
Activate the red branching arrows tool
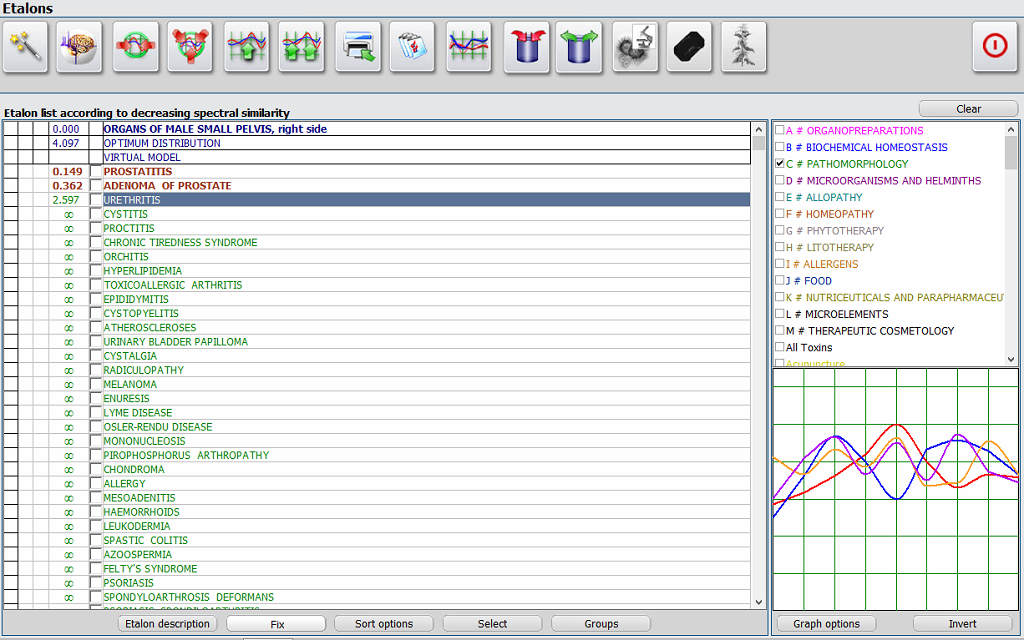pyautogui.click(x=190, y=46)
